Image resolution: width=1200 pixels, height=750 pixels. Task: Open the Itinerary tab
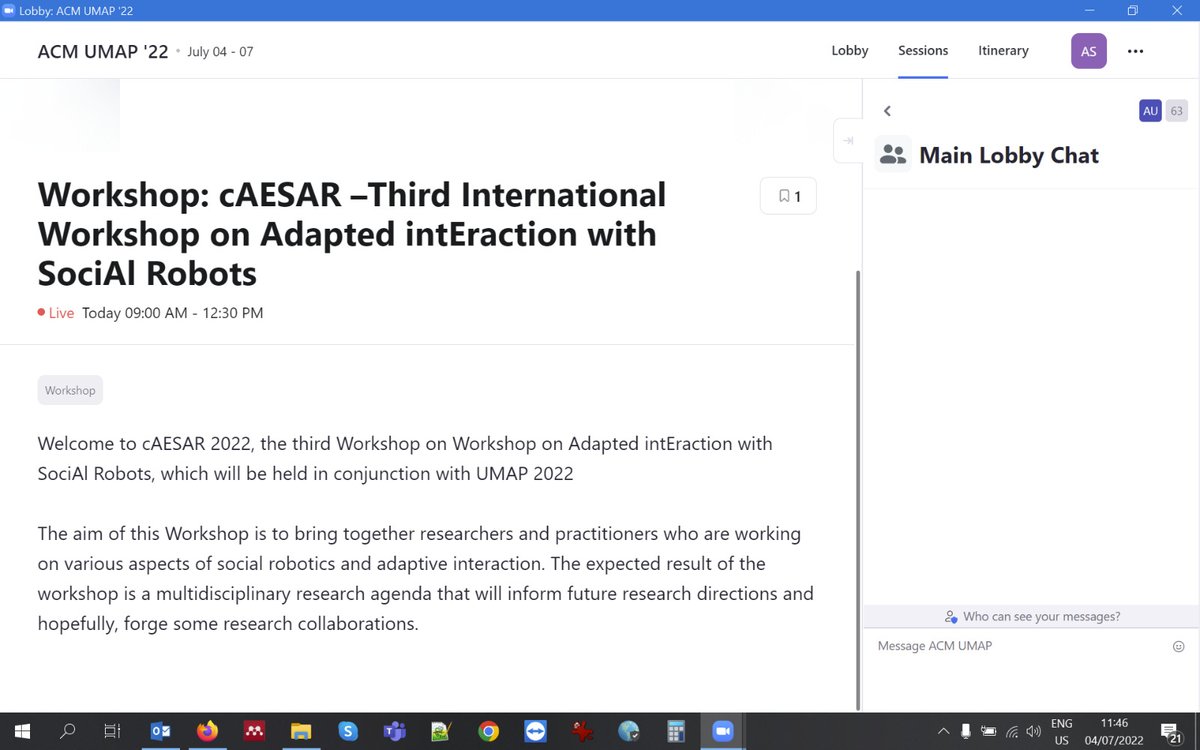tap(1003, 50)
